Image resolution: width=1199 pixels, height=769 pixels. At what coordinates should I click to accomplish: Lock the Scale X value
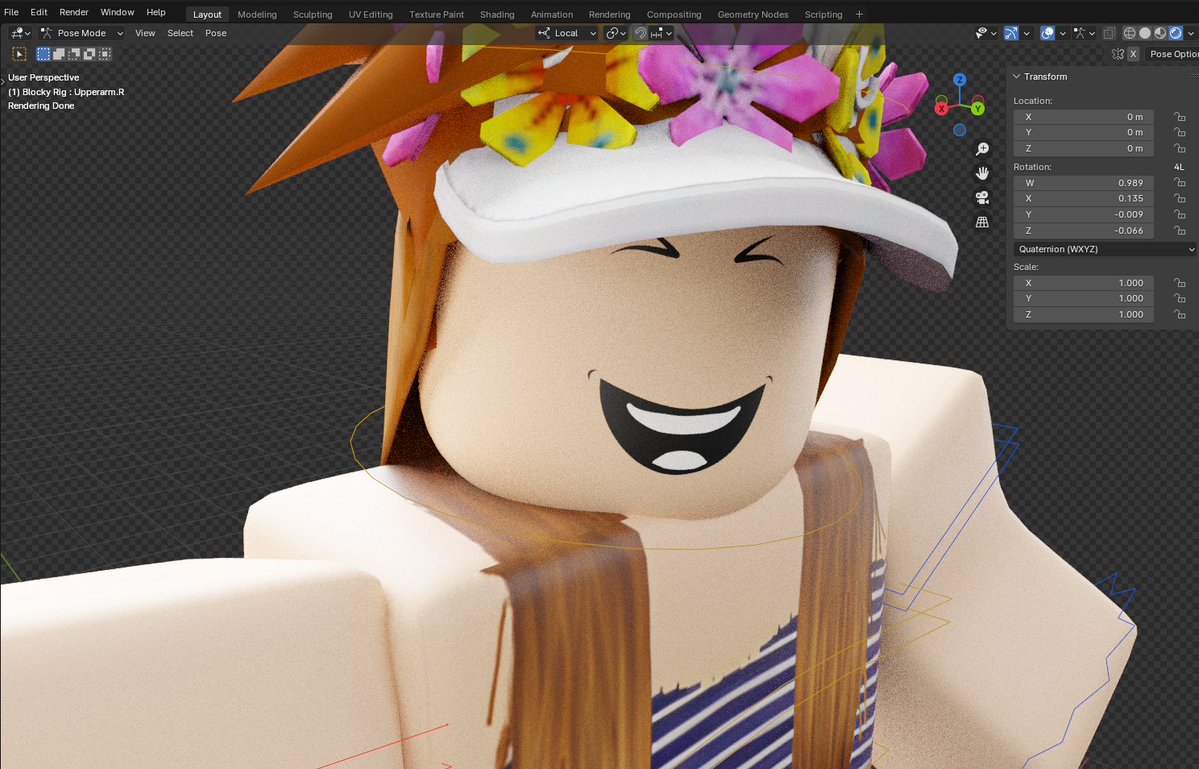point(1180,283)
